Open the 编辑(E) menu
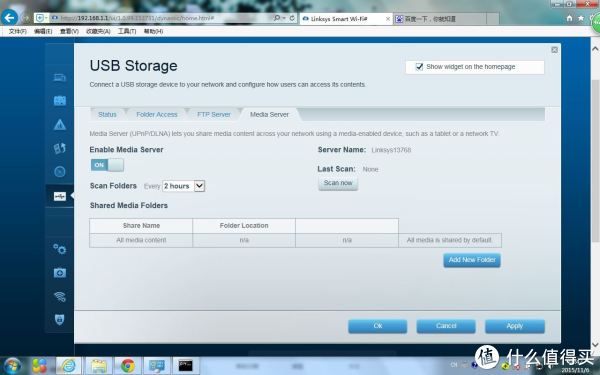 (43, 31)
